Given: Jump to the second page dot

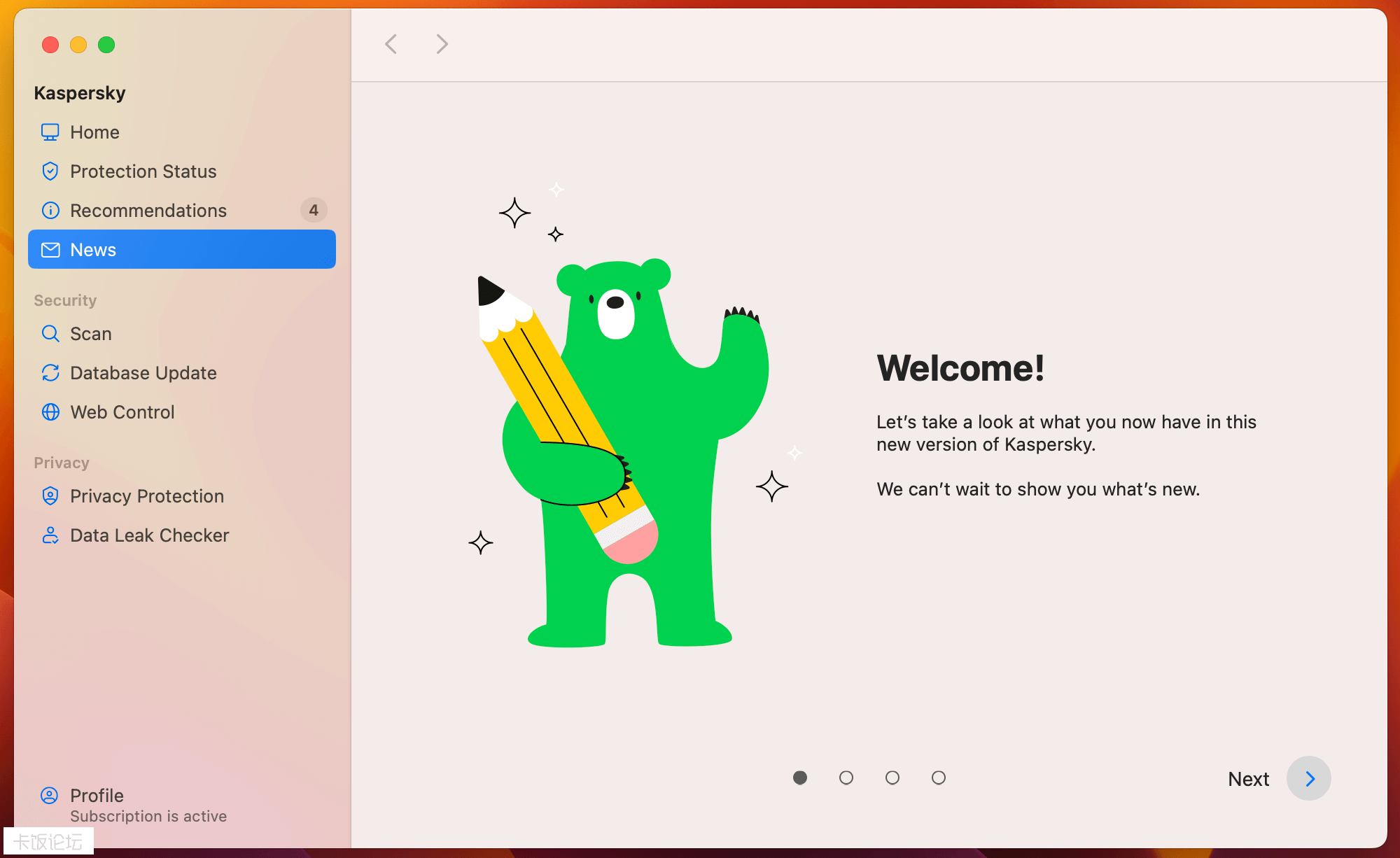Looking at the screenshot, I should click(x=846, y=778).
